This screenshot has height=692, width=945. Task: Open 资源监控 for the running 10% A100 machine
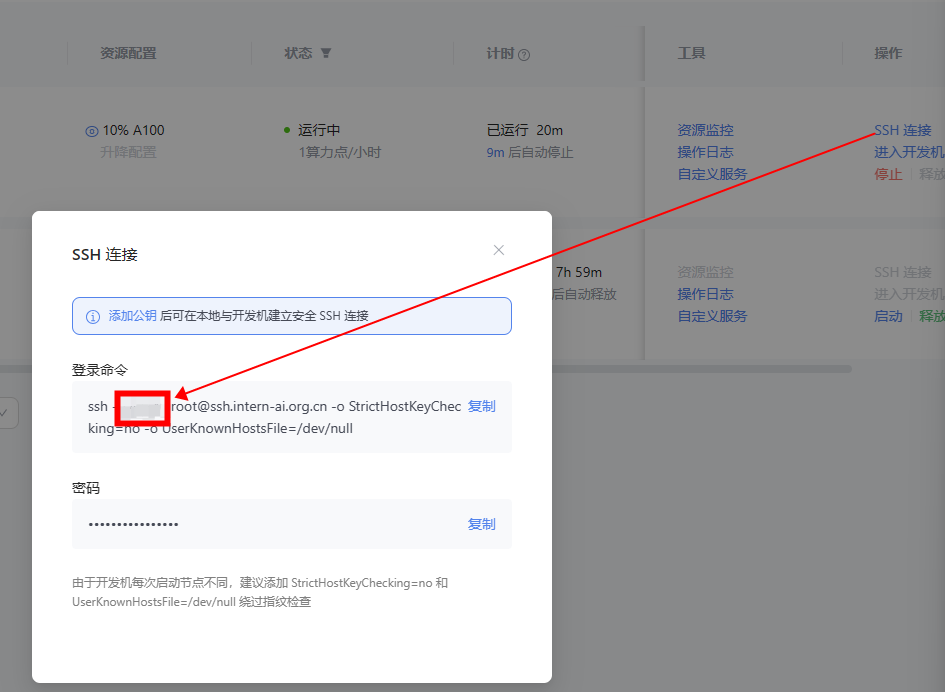[x=705, y=130]
